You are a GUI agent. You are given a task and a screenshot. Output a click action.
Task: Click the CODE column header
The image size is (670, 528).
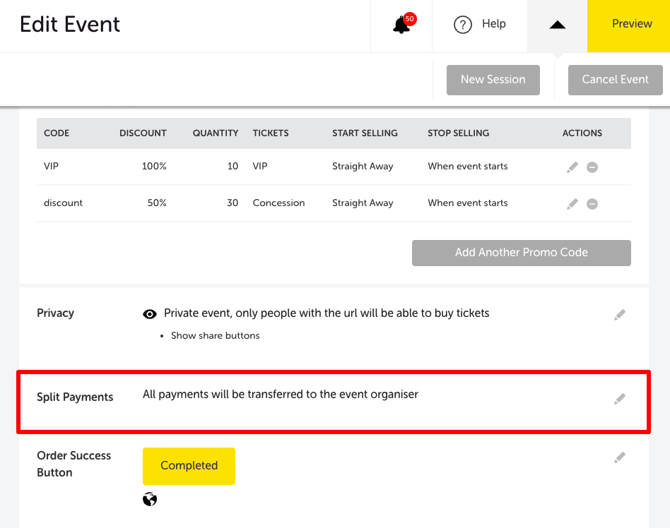coord(56,133)
